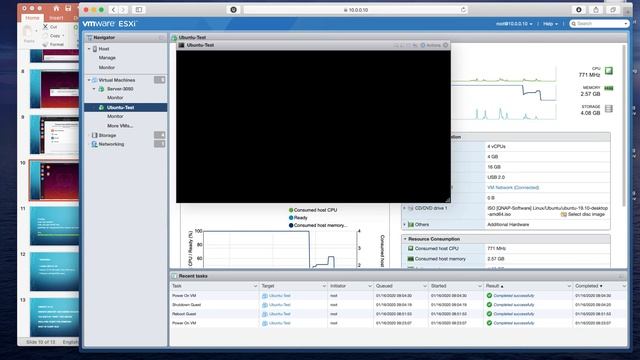This screenshot has height=360, width=640.
Task: Select Virtual Machines in Navigator
Action: [x=117, y=80]
